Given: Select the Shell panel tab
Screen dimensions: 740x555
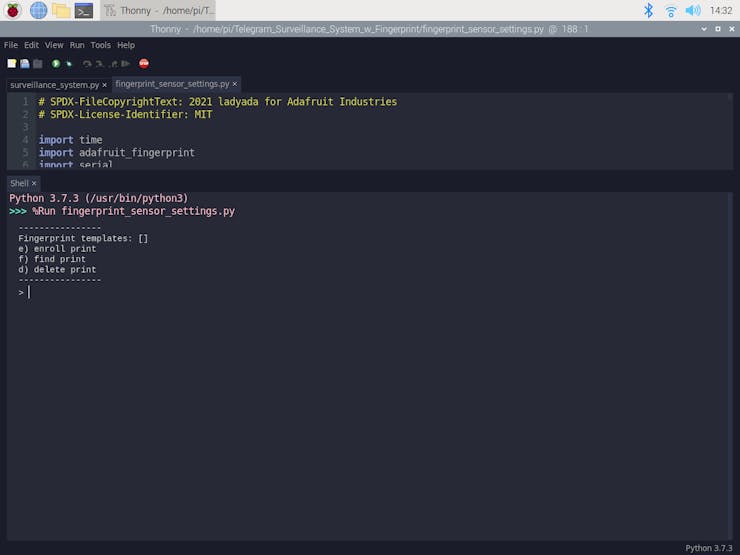Looking at the screenshot, I should tap(19, 183).
